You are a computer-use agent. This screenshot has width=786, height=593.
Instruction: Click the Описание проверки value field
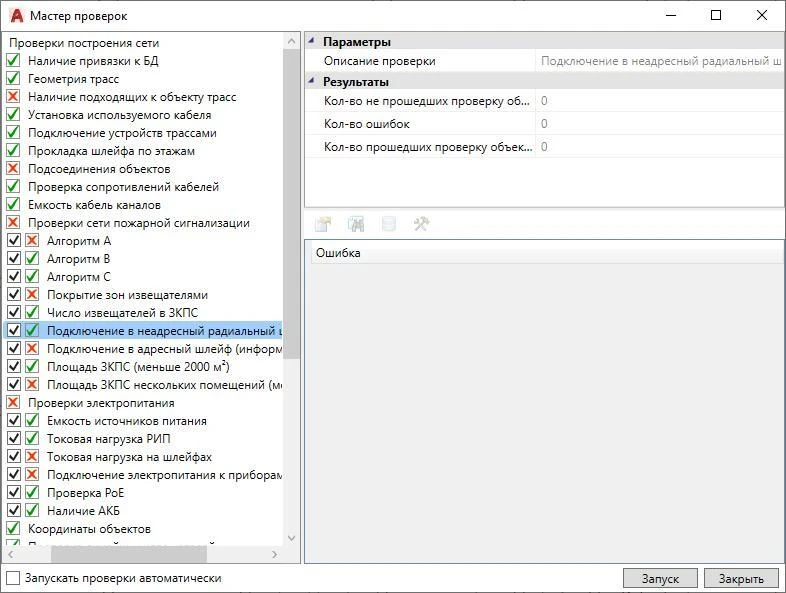point(659,61)
